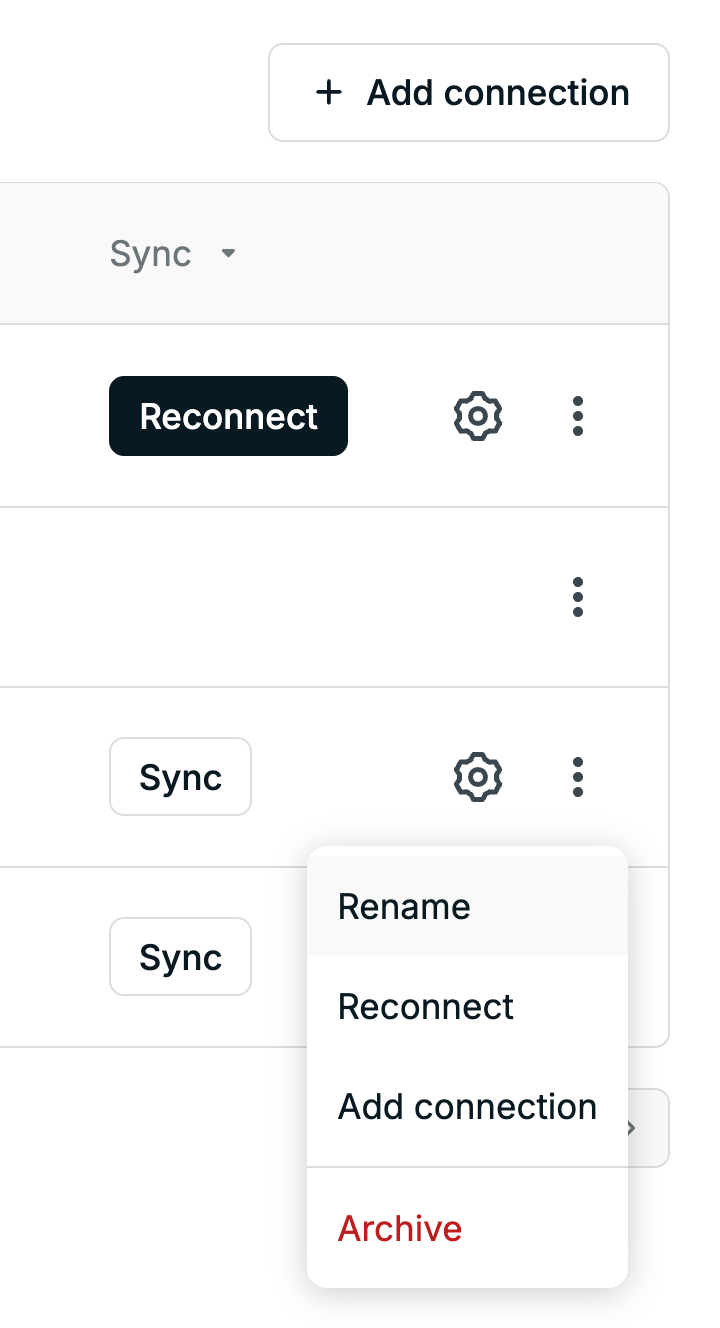Click the dark Reconnect button
The width and height of the screenshot is (720, 1328).
point(228,416)
